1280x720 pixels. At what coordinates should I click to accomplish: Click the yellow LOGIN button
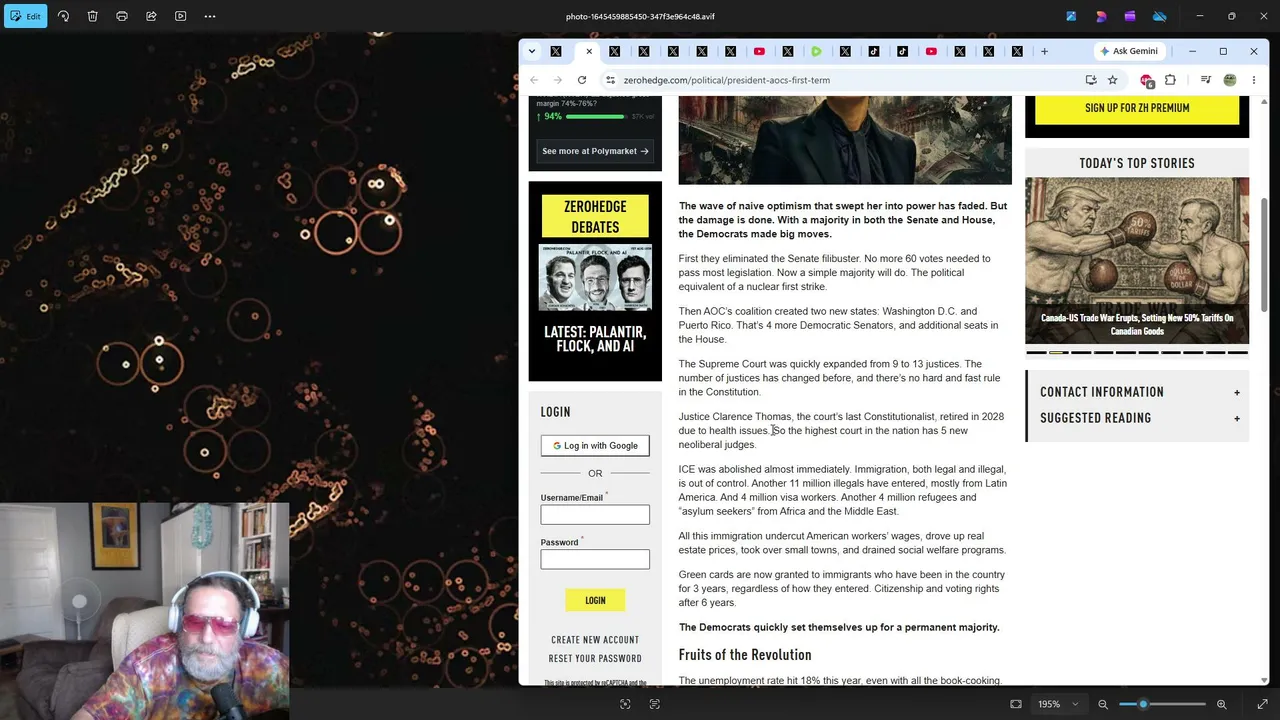595,600
